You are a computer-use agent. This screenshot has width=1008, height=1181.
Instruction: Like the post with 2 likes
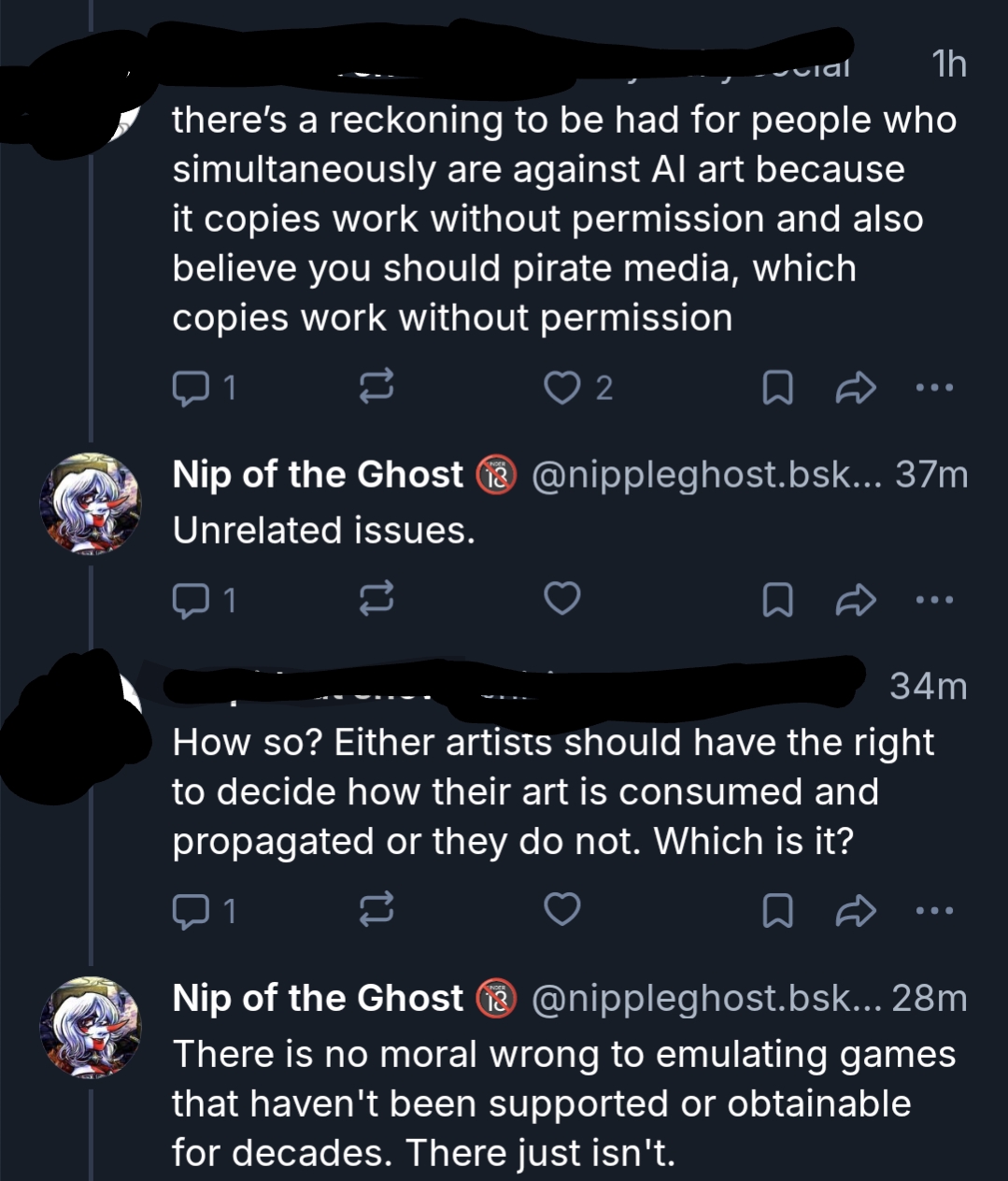click(x=562, y=388)
